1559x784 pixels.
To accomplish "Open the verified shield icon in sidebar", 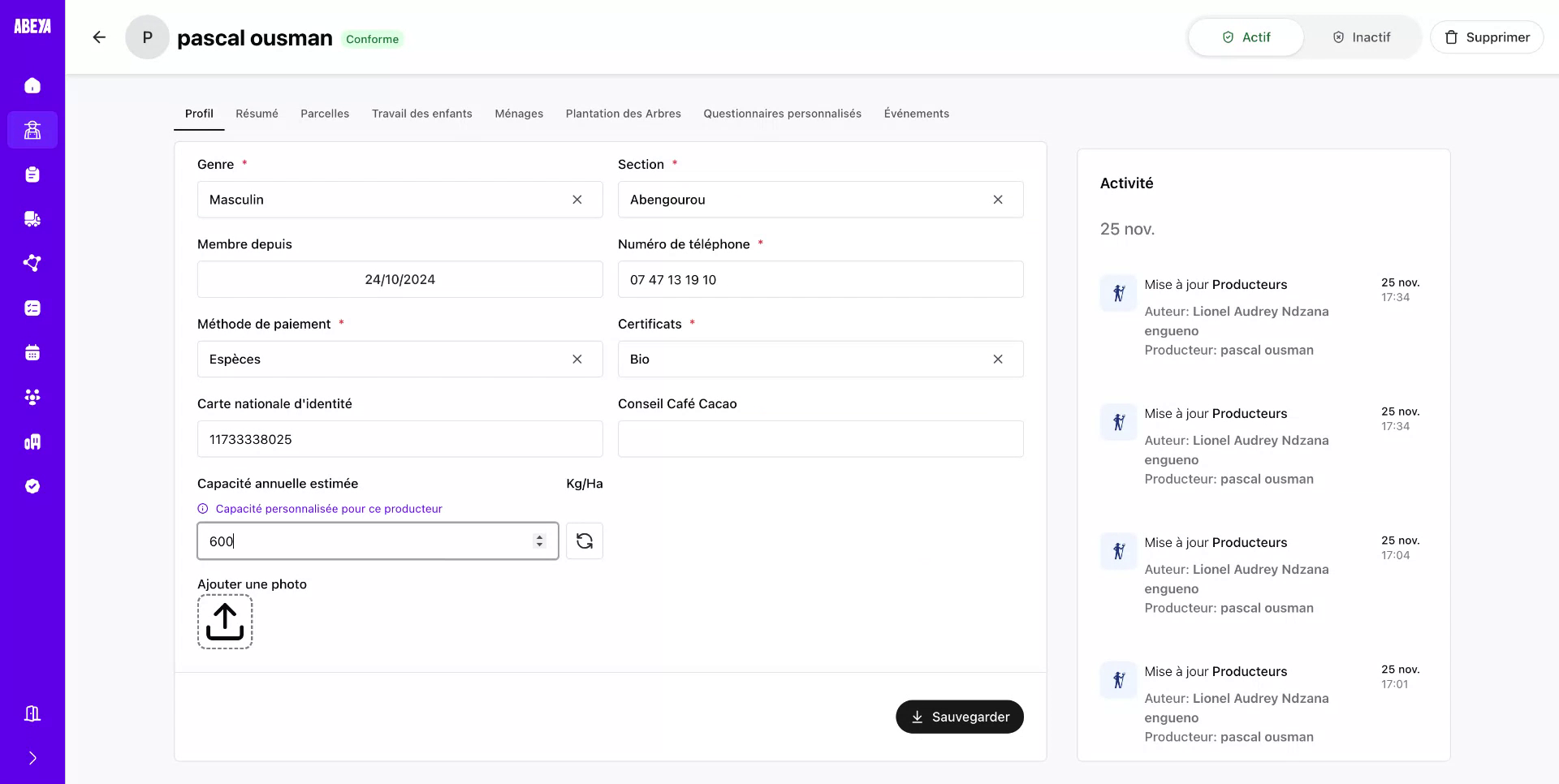I will pyautogui.click(x=32, y=485).
